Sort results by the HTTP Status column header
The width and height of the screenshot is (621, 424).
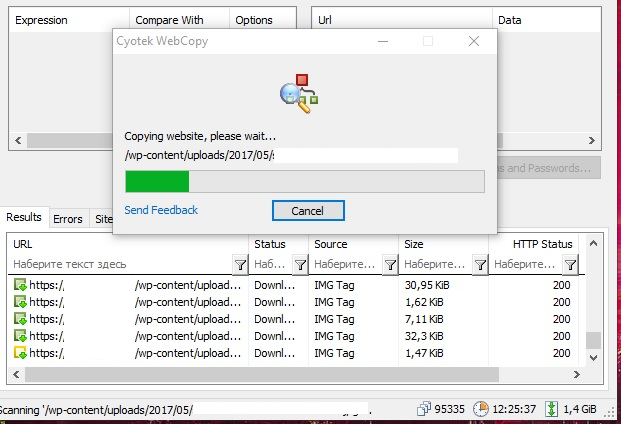(x=533, y=244)
